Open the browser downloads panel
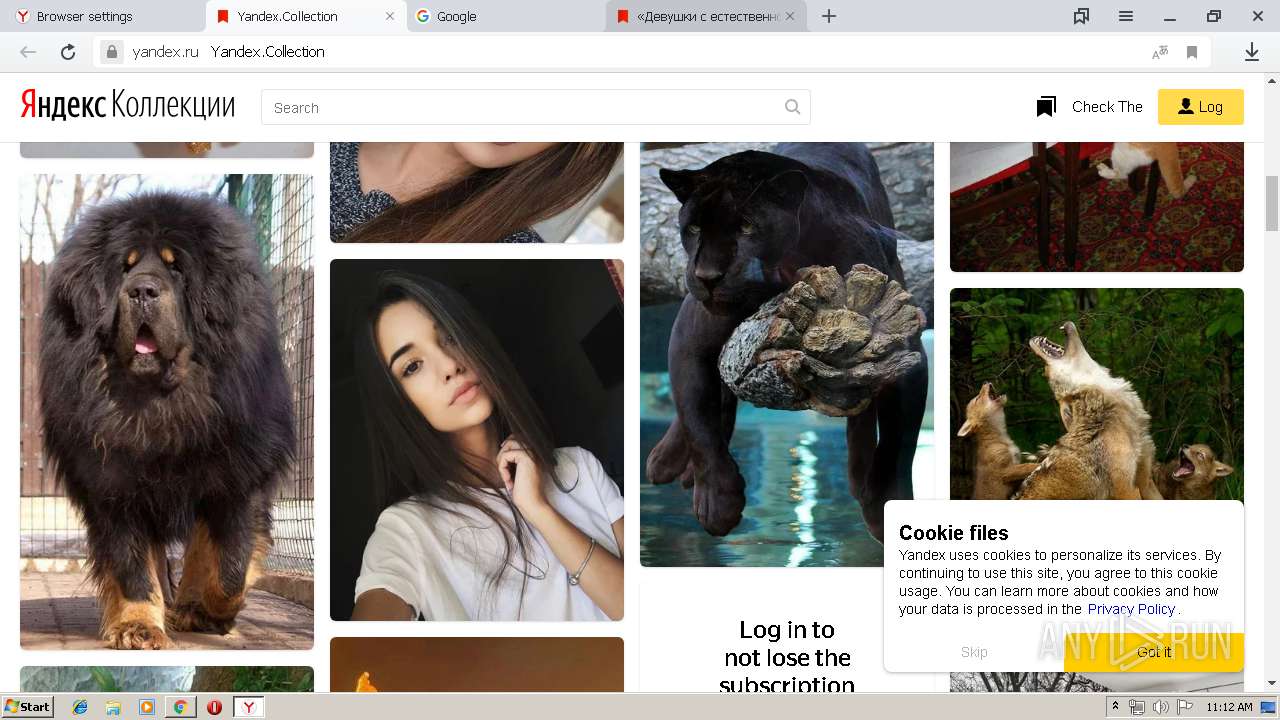 click(x=1251, y=52)
